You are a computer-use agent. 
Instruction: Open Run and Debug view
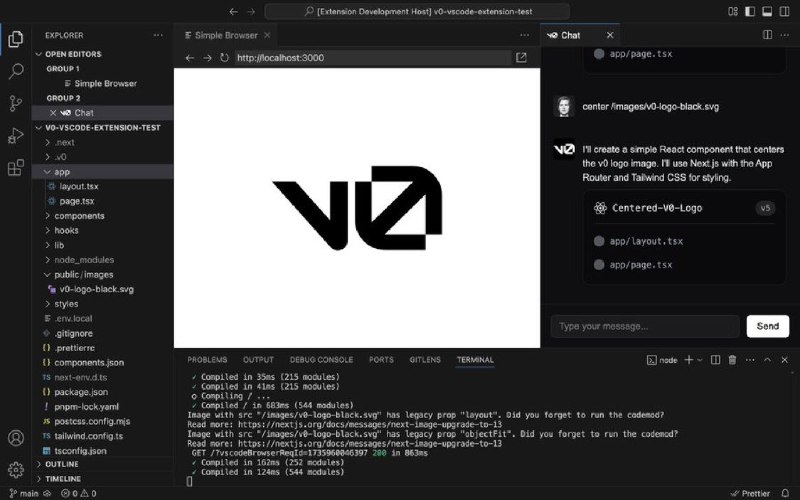point(16,136)
